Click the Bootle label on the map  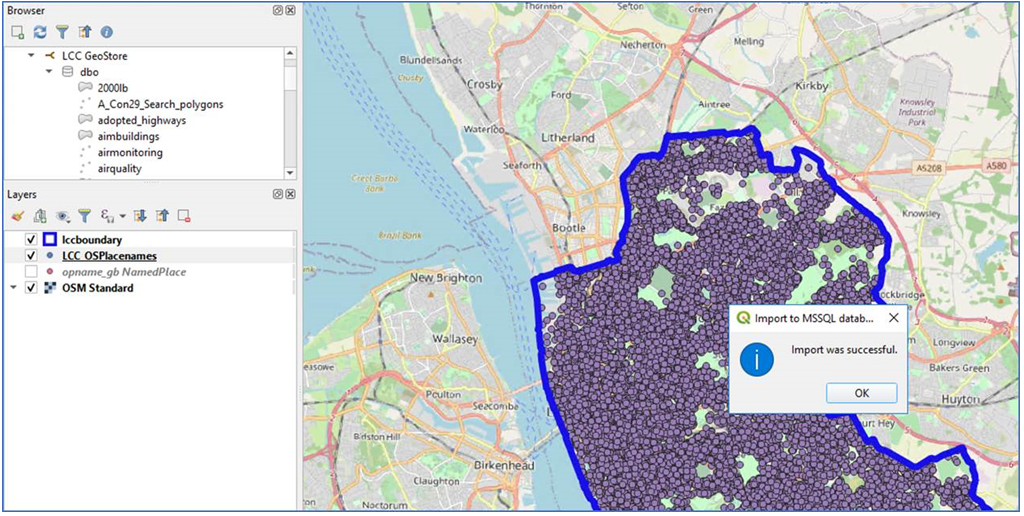[569, 228]
